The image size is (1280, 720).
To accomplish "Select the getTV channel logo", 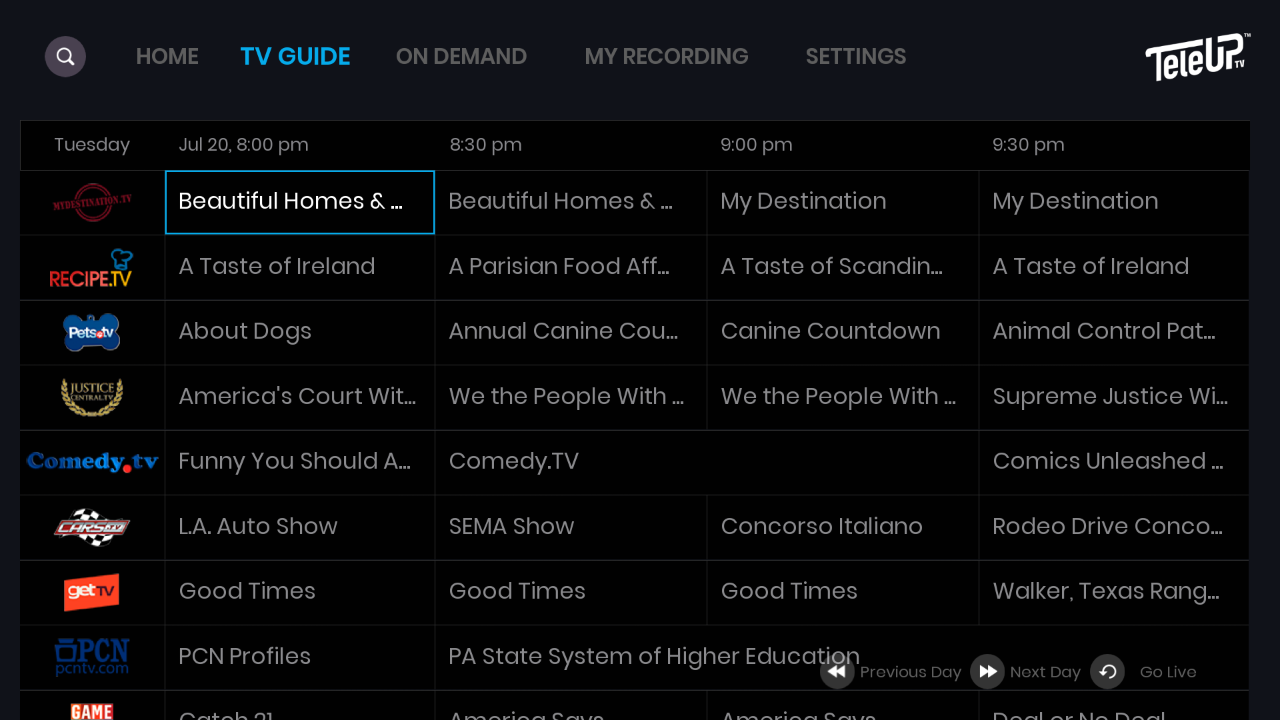I will point(91,591).
